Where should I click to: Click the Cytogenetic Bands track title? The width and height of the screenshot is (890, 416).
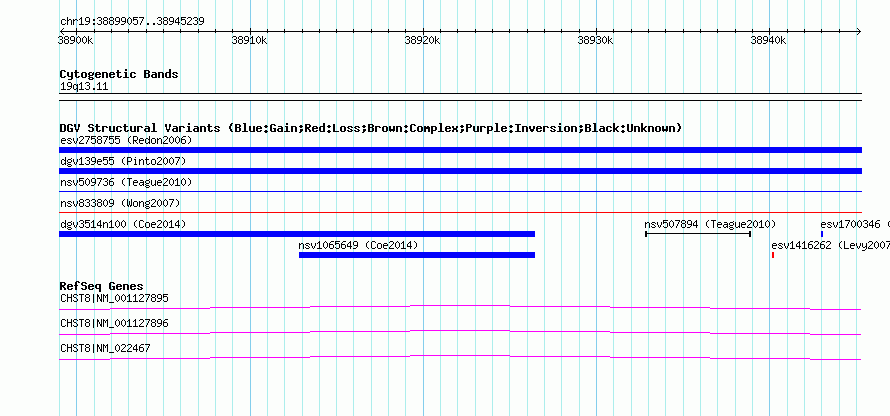(119, 74)
